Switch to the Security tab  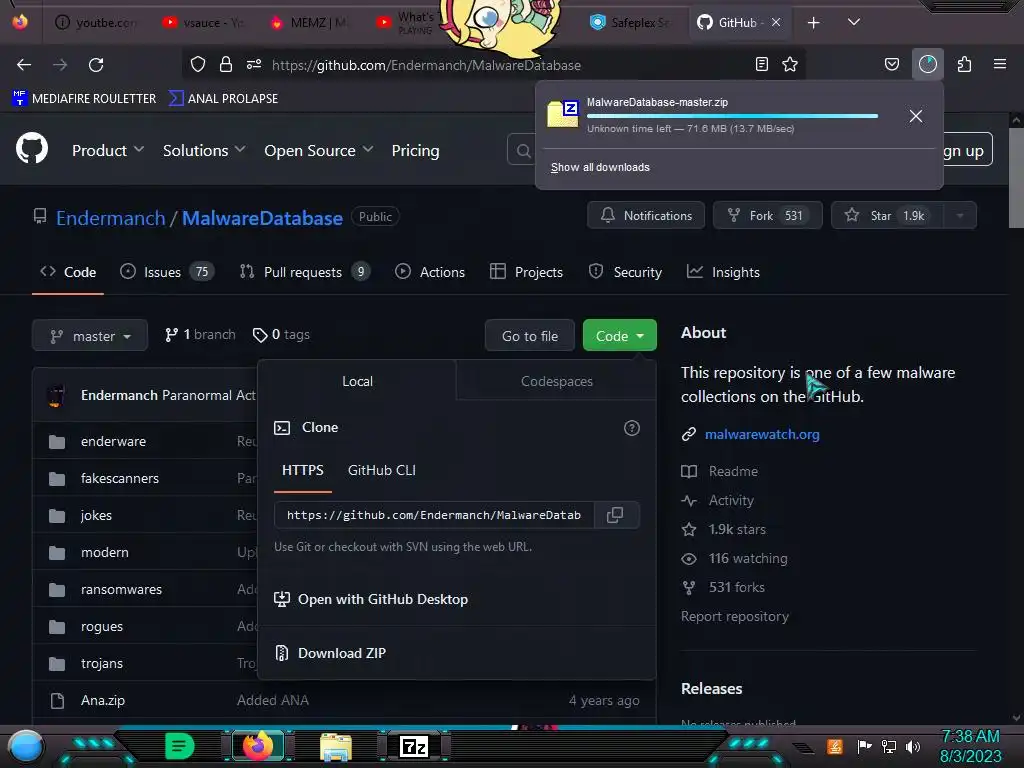tap(625, 272)
